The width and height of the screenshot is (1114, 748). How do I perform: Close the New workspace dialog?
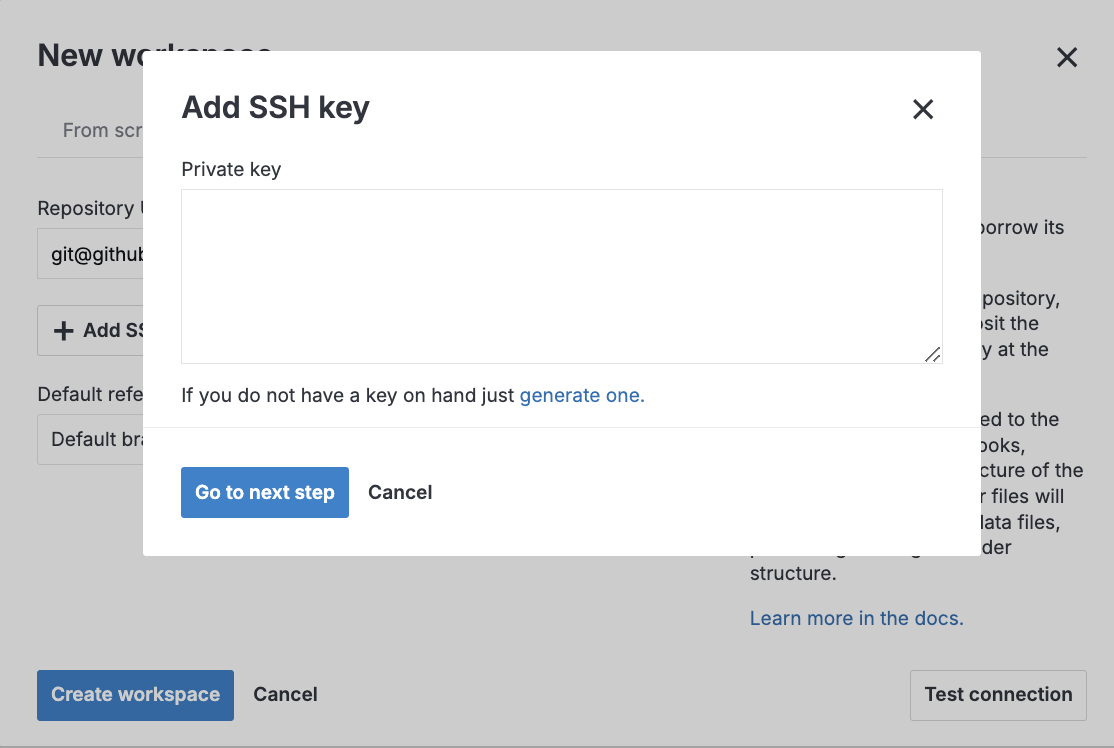pos(1066,57)
